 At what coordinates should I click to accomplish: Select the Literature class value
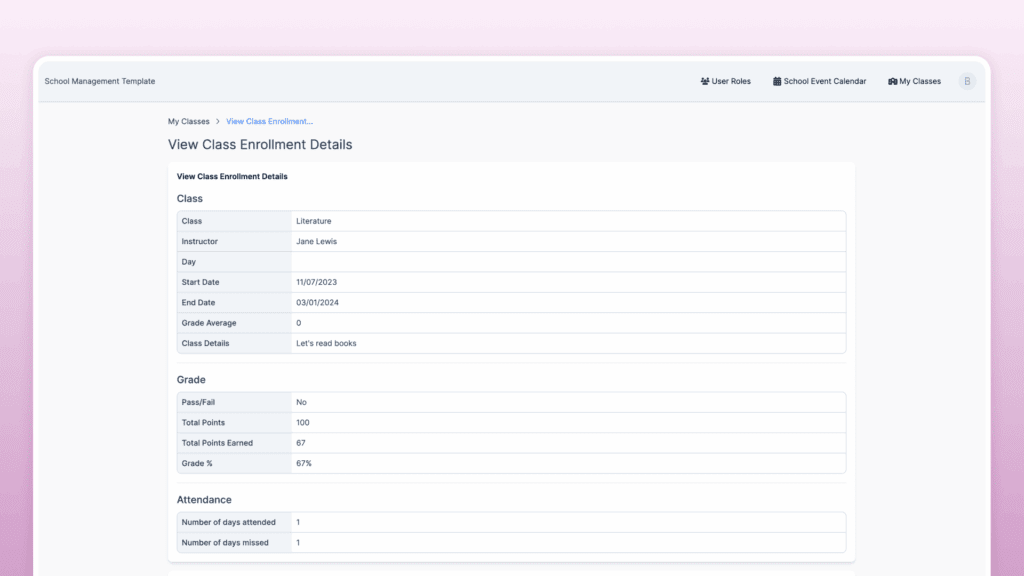point(313,221)
